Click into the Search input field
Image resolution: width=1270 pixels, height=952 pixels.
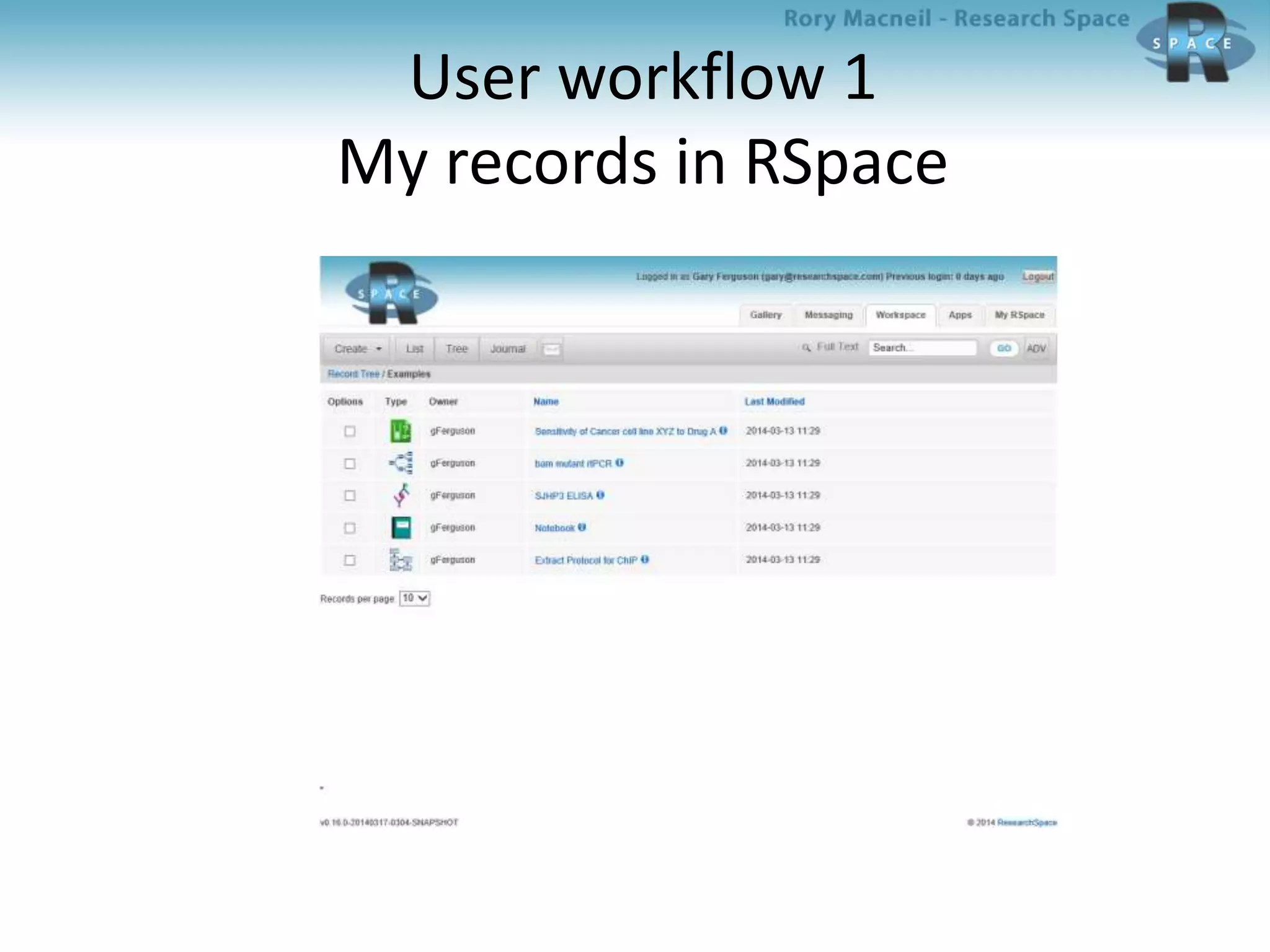click(x=923, y=348)
